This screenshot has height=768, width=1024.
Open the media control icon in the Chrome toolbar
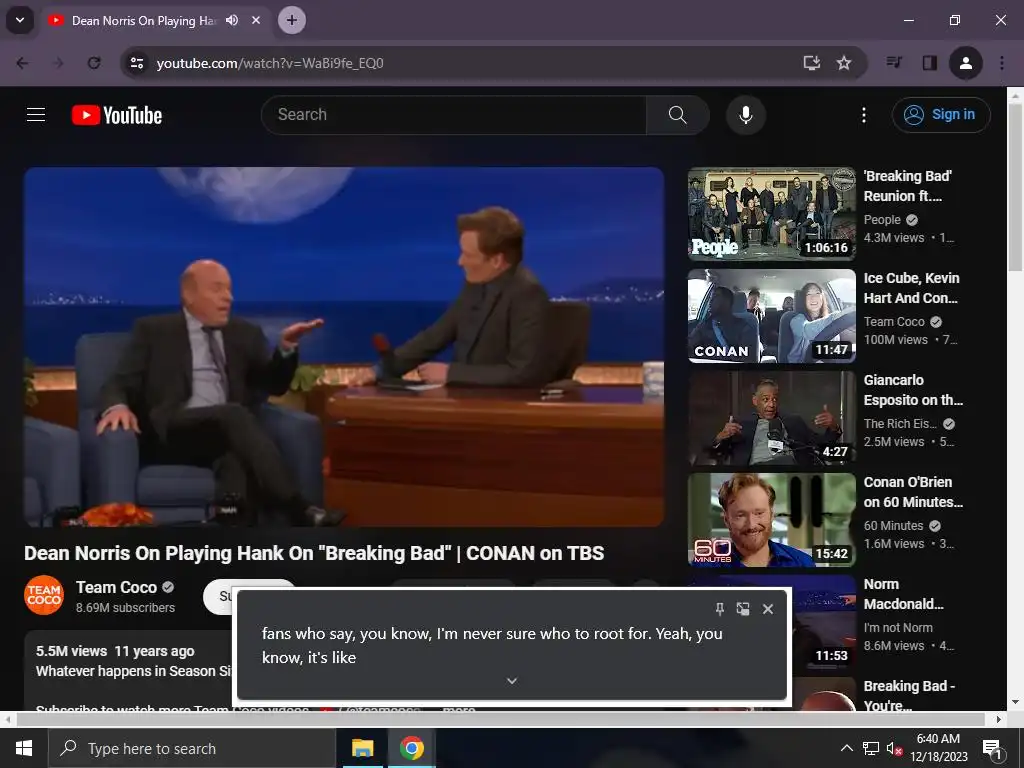(x=894, y=63)
